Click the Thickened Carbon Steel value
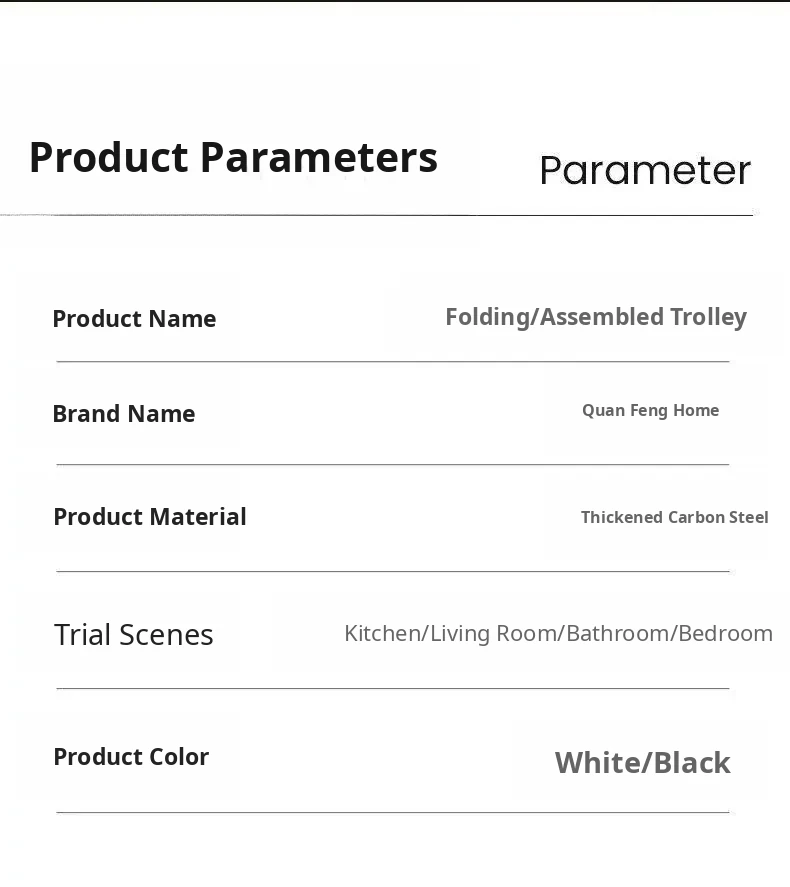 [674, 517]
